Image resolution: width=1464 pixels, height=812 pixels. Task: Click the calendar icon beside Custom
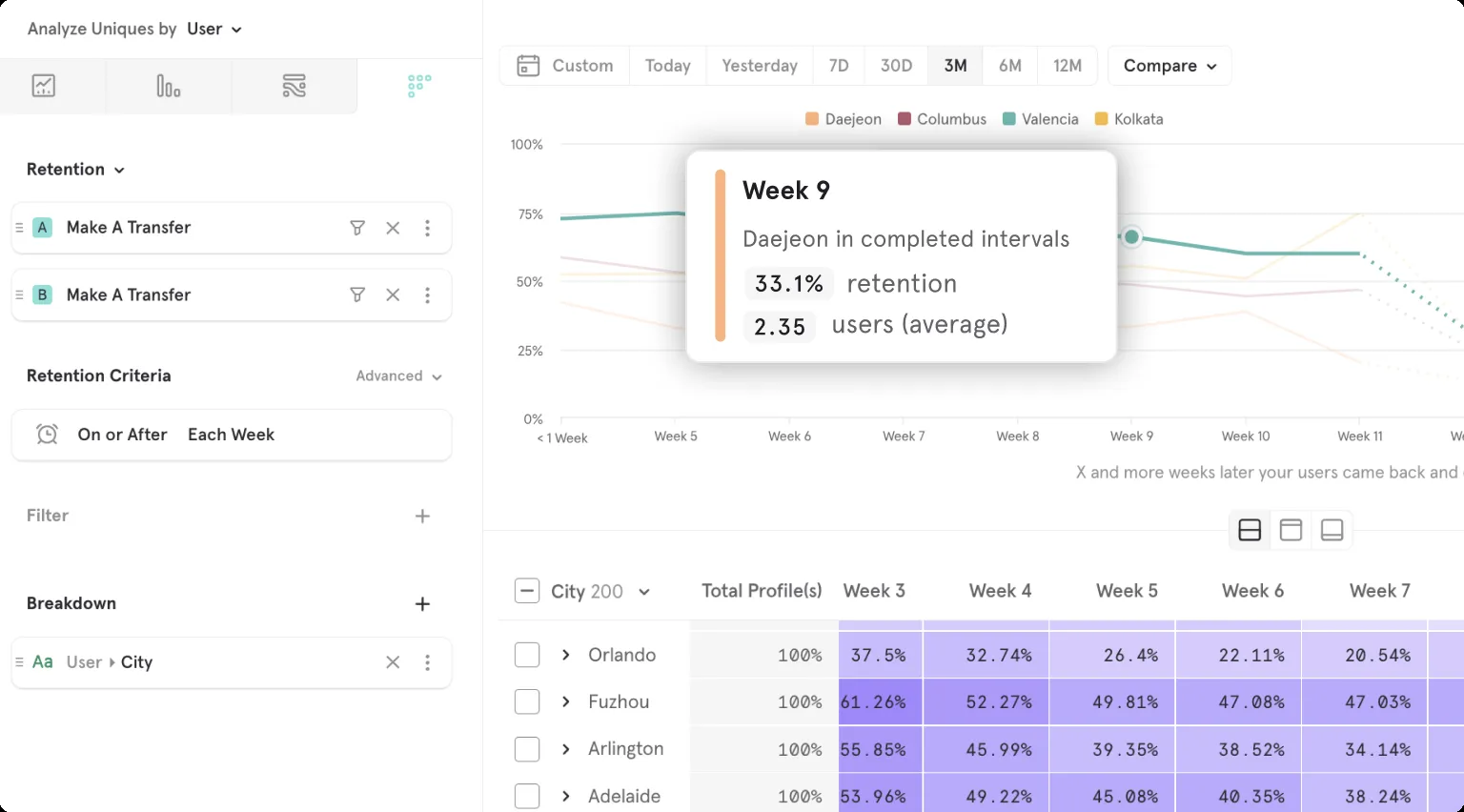tap(528, 66)
